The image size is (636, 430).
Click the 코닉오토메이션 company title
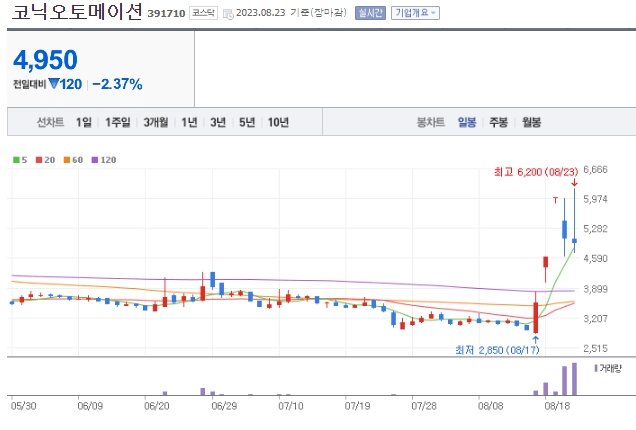77,11
